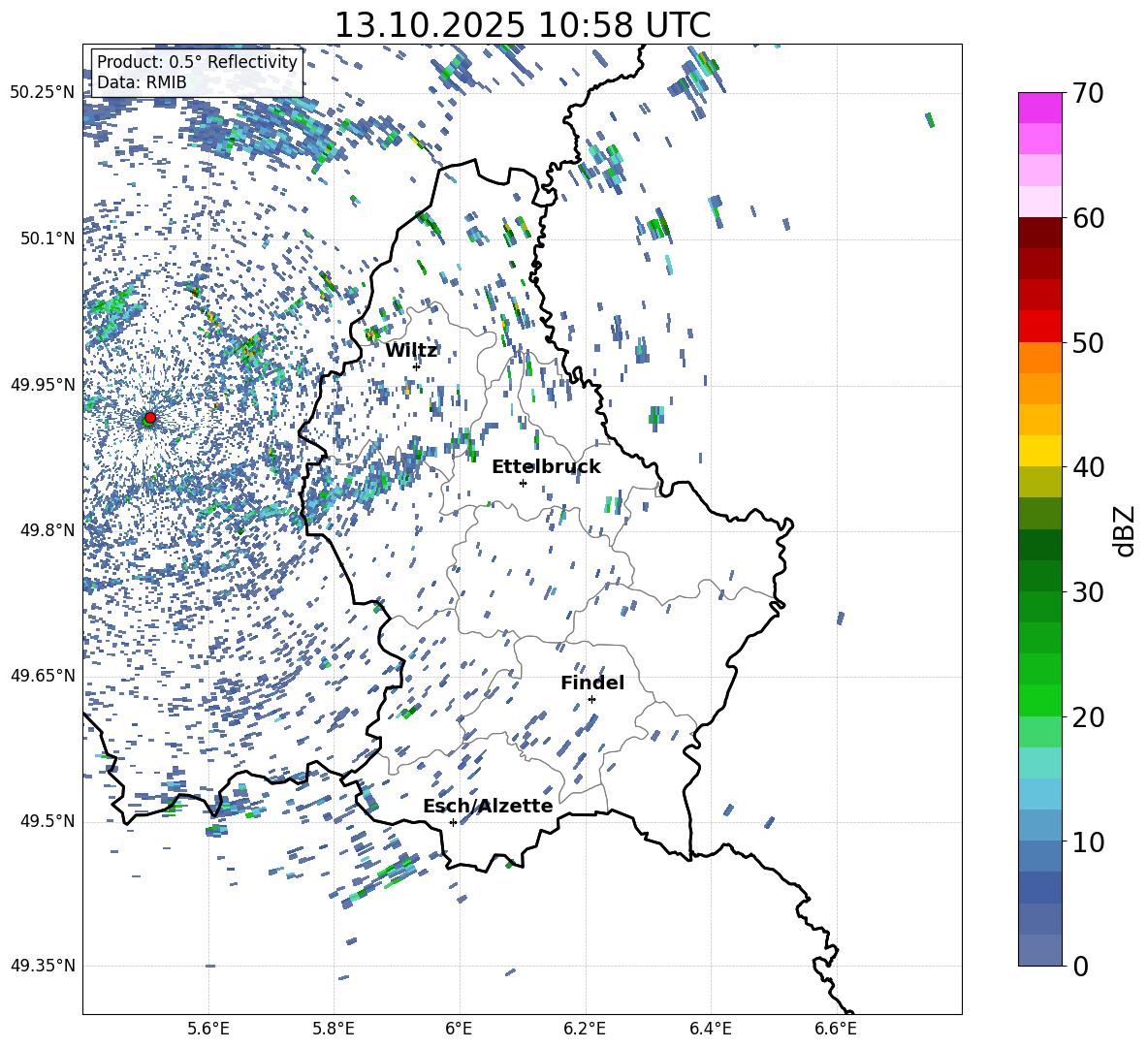Click the 6.4°E longitude label
1148x1048 pixels.
coord(710,1029)
